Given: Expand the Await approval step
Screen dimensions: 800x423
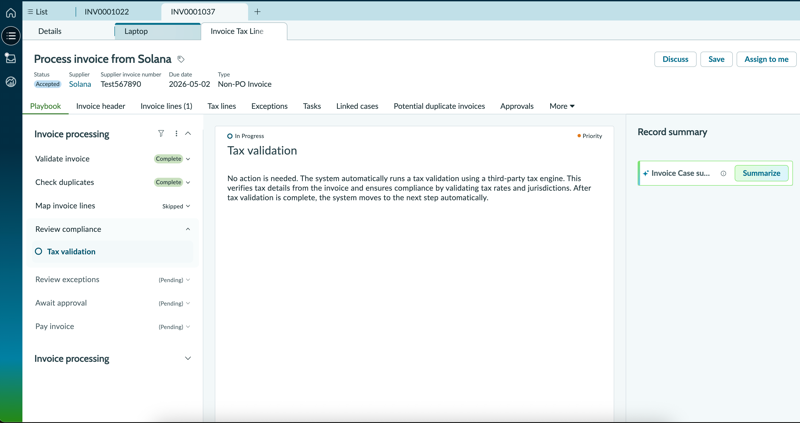Looking at the screenshot, I should pos(188,303).
